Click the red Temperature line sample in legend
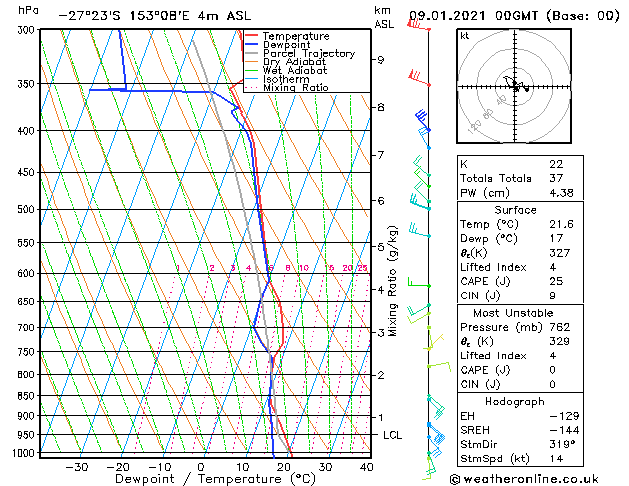The width and height of the screenshot is (629, 486). tap(252, 36)
